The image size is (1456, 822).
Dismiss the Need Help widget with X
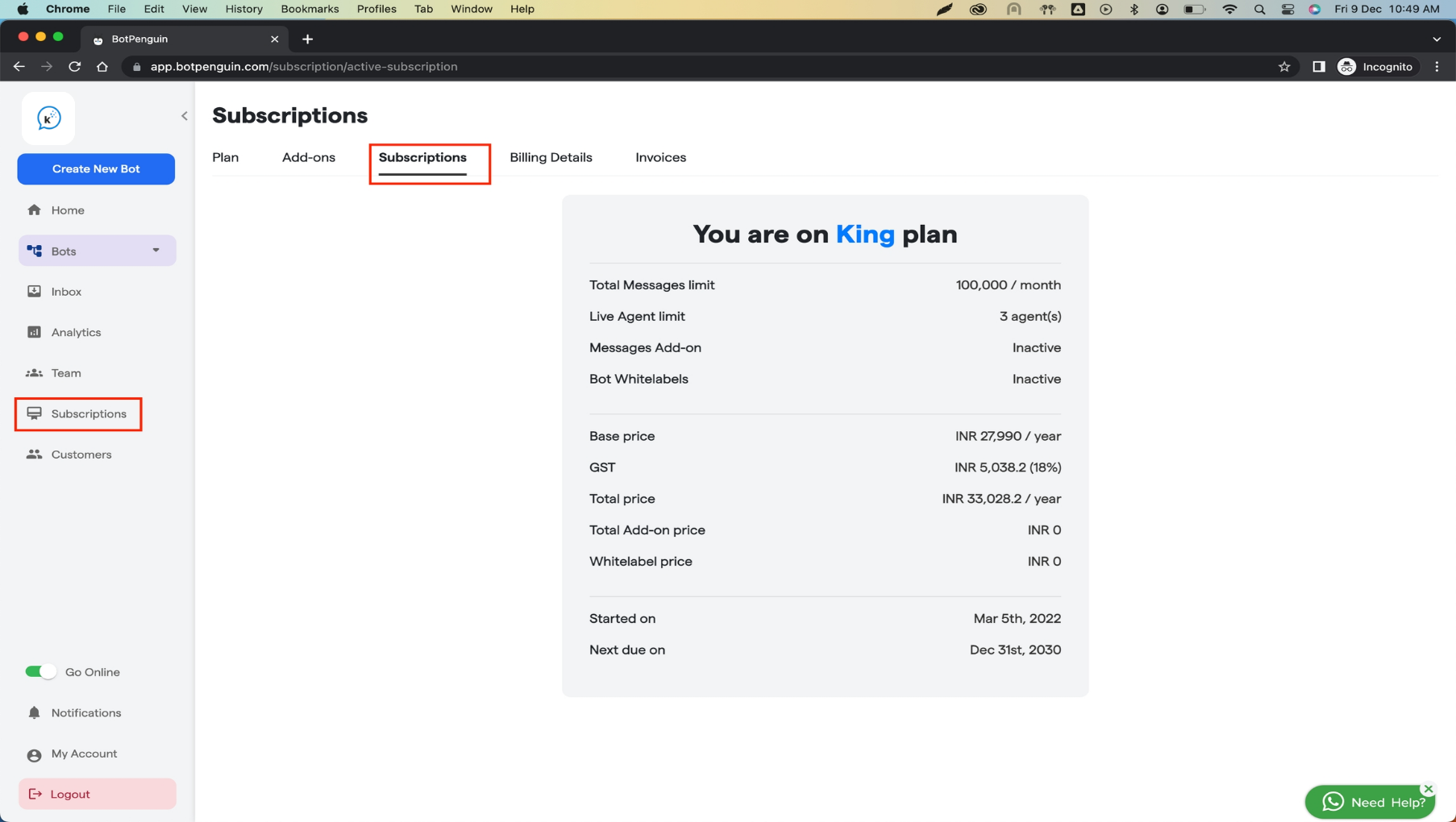(1429, 789)
